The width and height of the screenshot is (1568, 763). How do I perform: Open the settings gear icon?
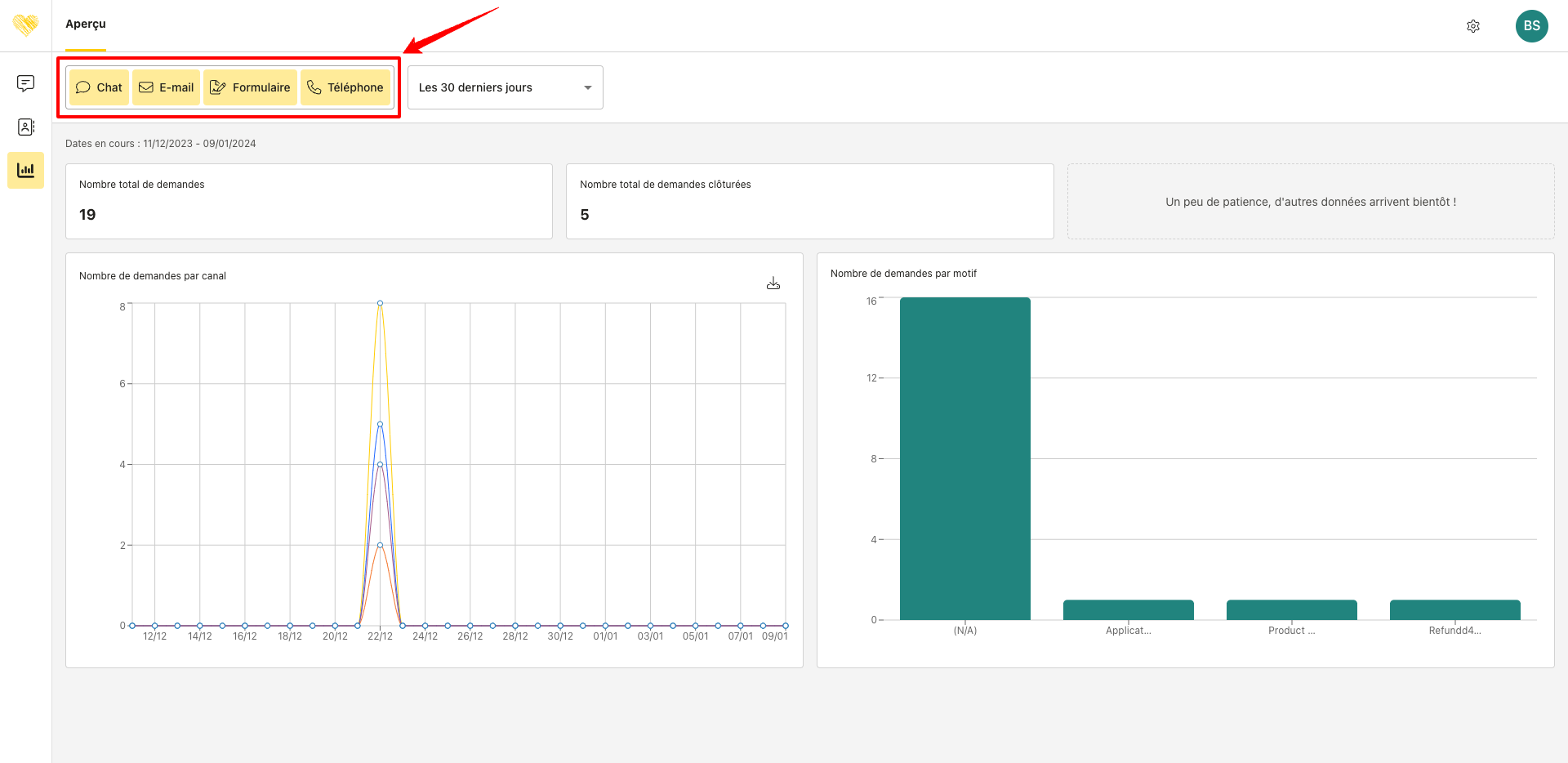click(1472, 26)
